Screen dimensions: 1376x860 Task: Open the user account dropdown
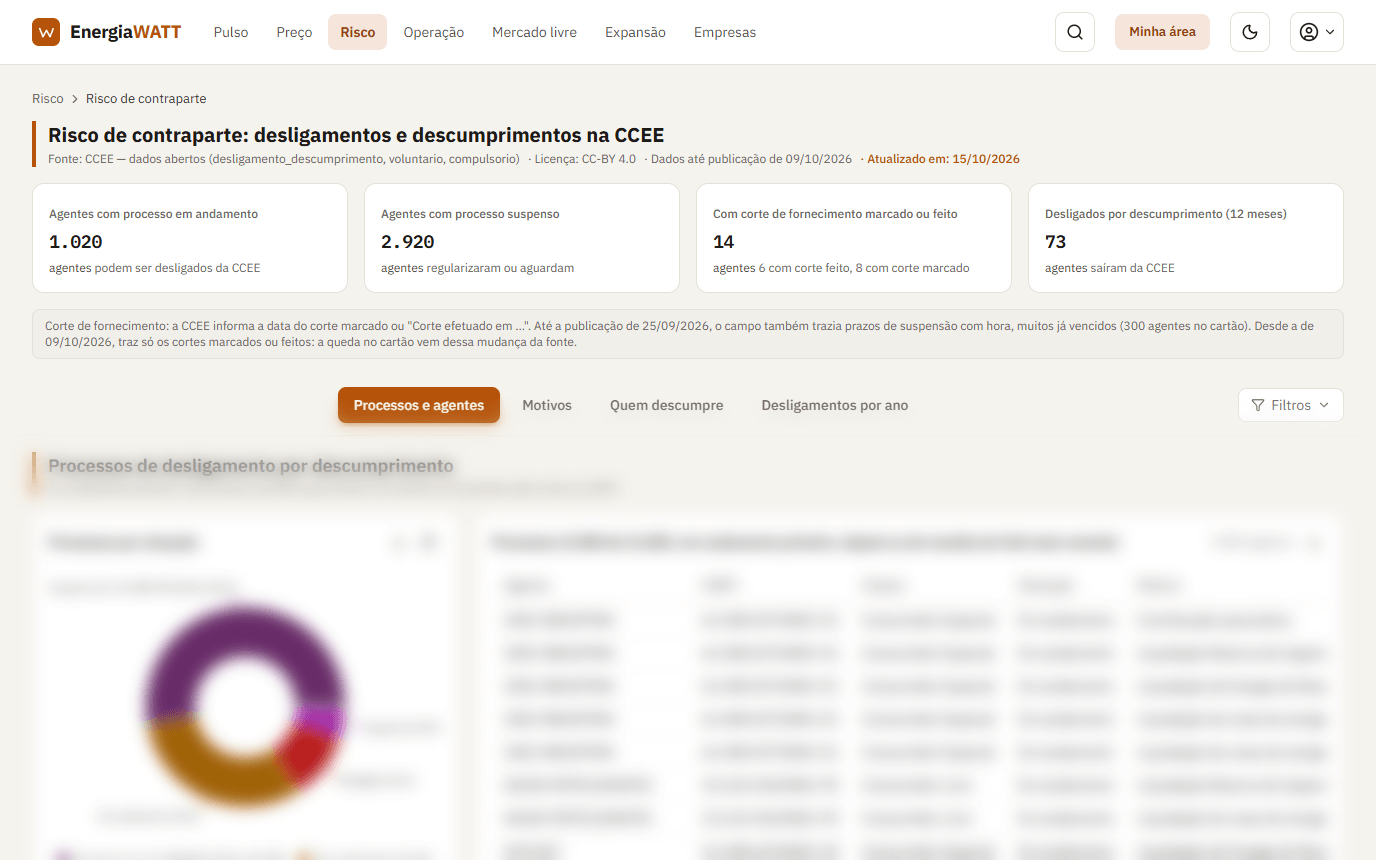(1317, 32)
